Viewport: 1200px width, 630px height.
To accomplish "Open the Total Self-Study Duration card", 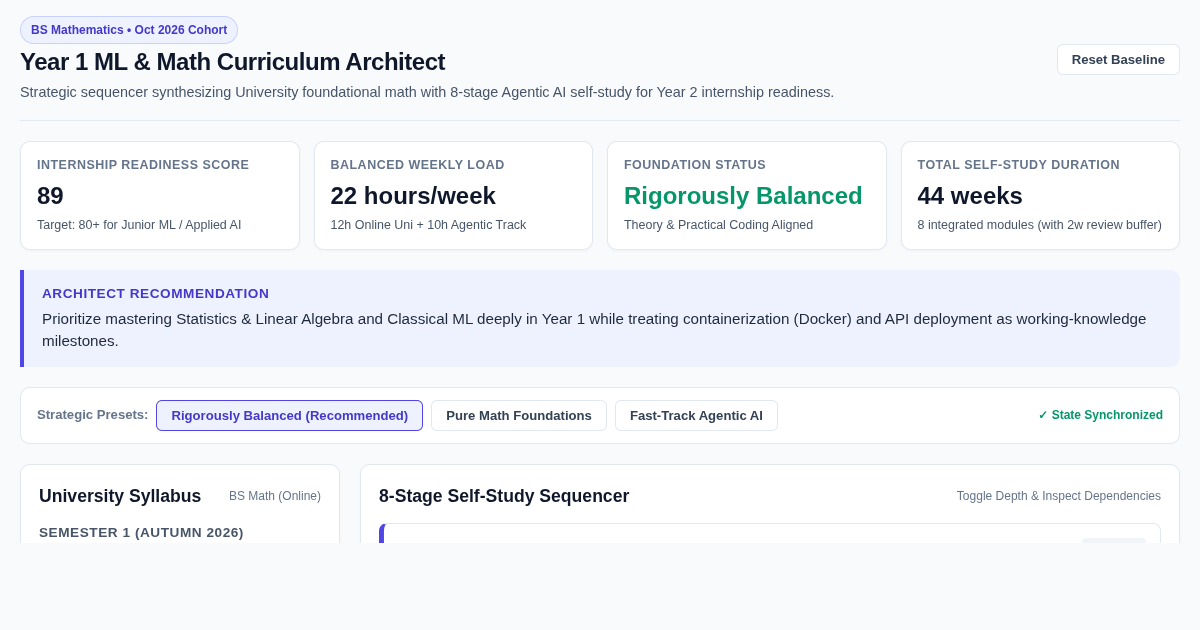I will point(1040,195).
